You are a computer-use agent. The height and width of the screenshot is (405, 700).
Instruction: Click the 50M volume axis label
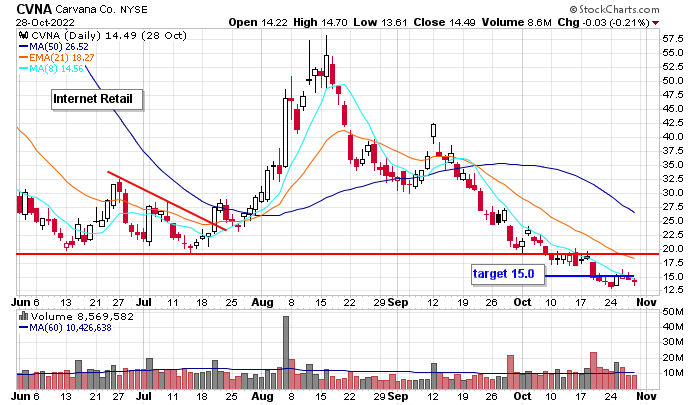(674, 312)
